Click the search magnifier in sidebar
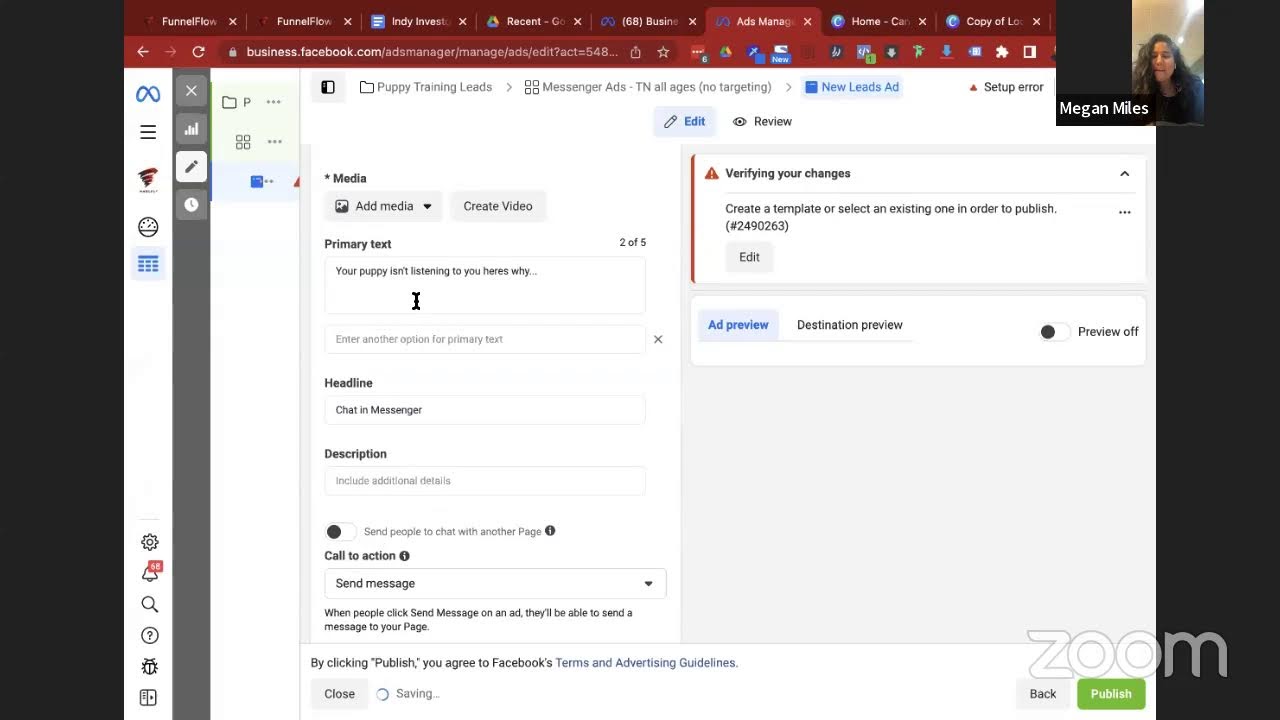Viewport: 1280px width, 720px height. (x=149, y=604)
